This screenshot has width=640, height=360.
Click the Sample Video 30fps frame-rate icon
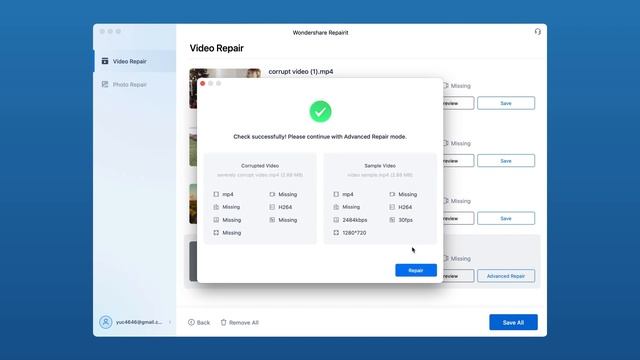tap(392, 220)
